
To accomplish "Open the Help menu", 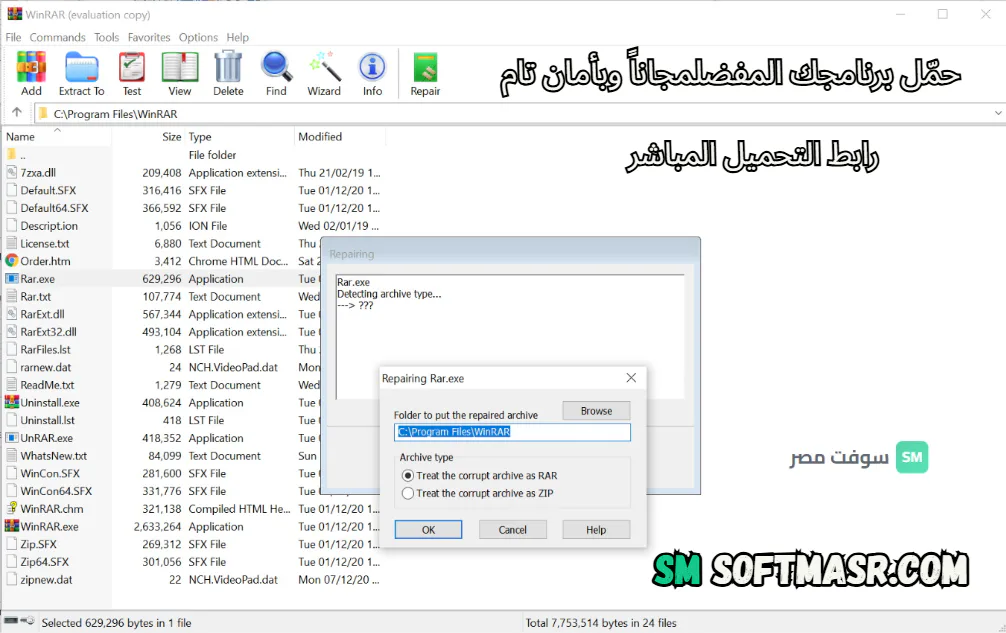I will pos(237,37).
